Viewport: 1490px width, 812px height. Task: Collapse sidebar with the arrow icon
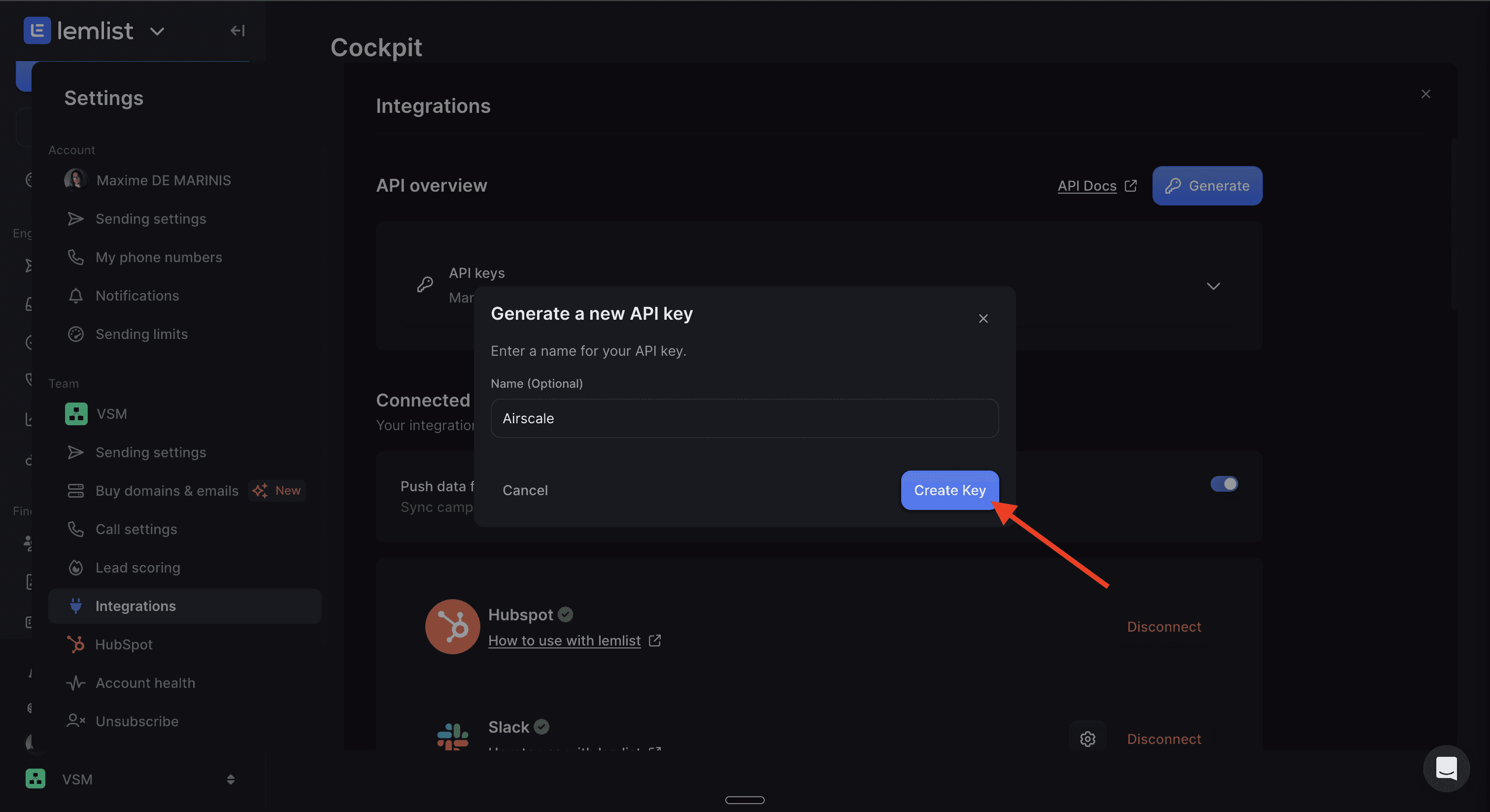tap(237, 31)
